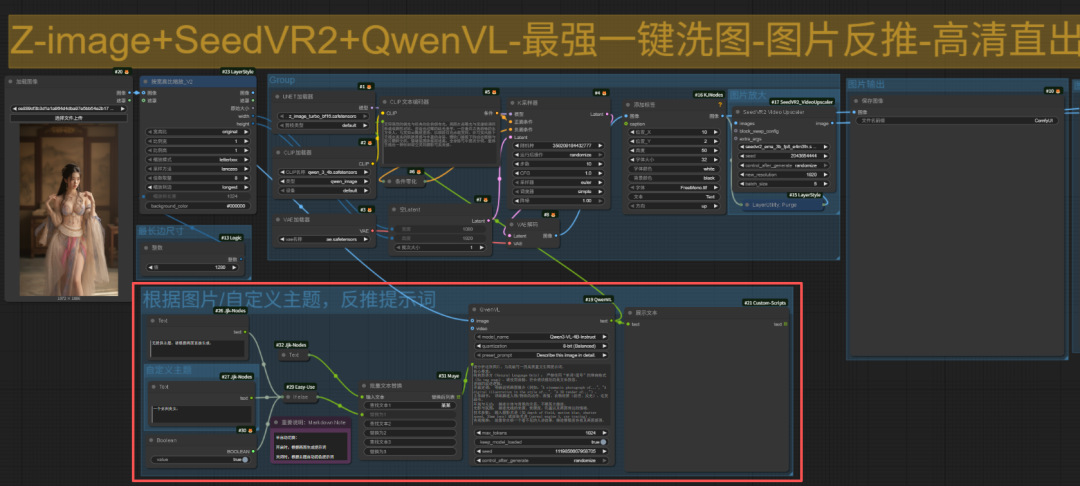Collapse the 条件零化 node title dot
1080x486 pixels.
pos(389,182)
